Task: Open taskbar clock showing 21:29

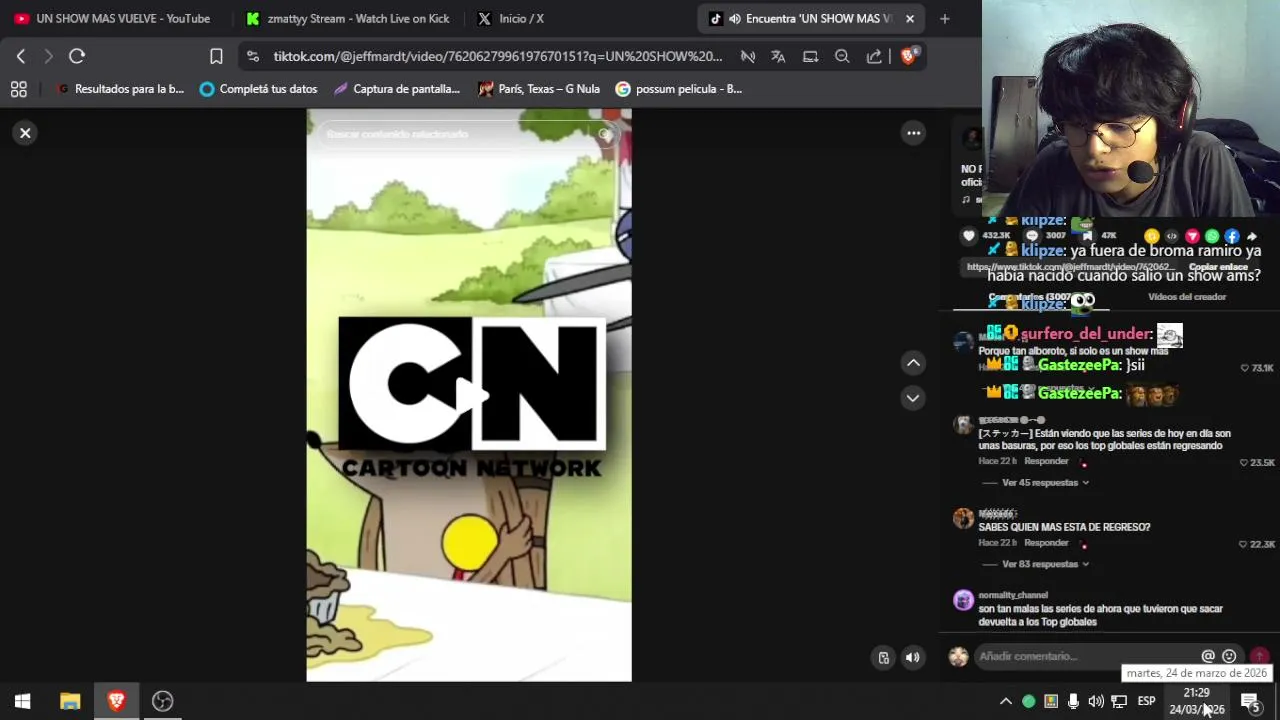Action: (x=1197, y=701)
